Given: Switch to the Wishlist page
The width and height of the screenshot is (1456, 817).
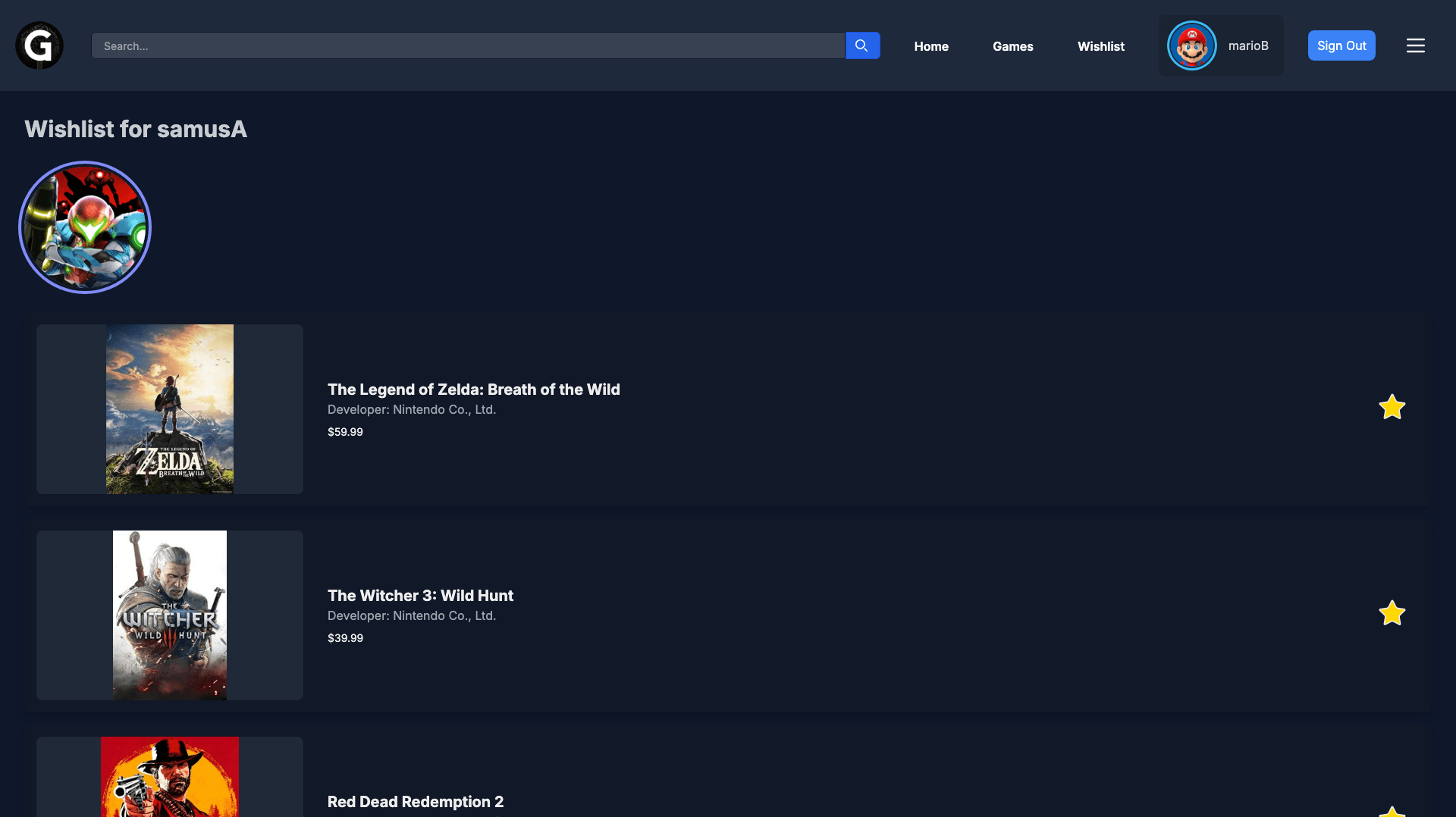Looking at the screenshot, I should point(1101,46).
